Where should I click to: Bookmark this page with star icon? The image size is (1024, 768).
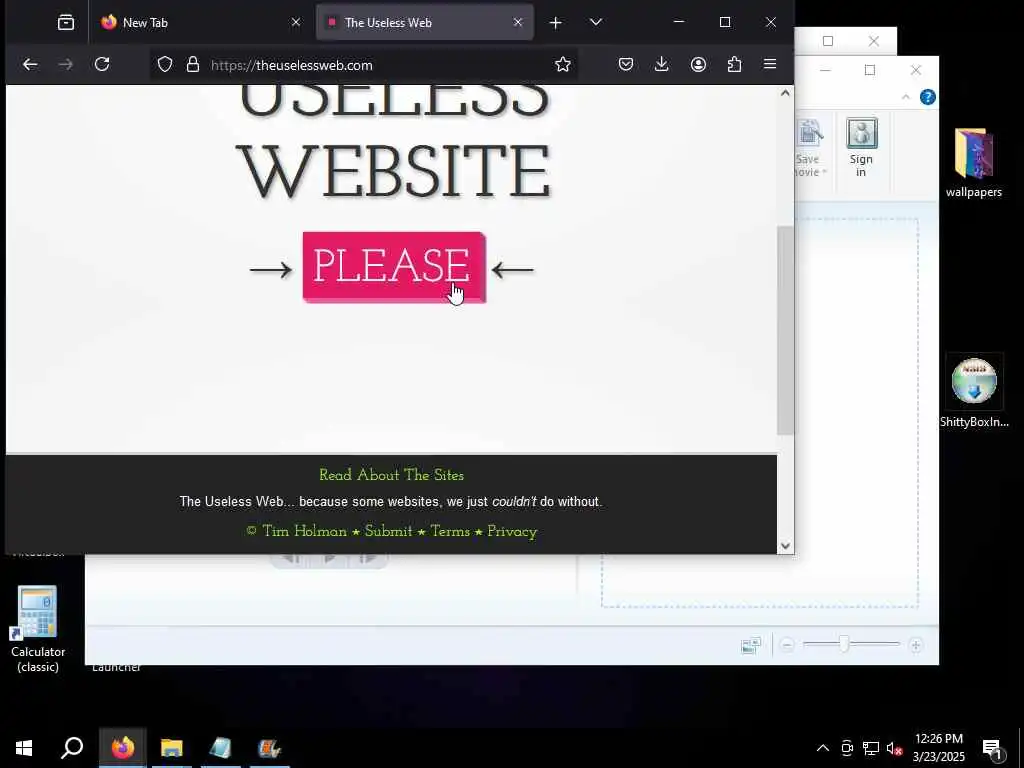tap(562, 64)
